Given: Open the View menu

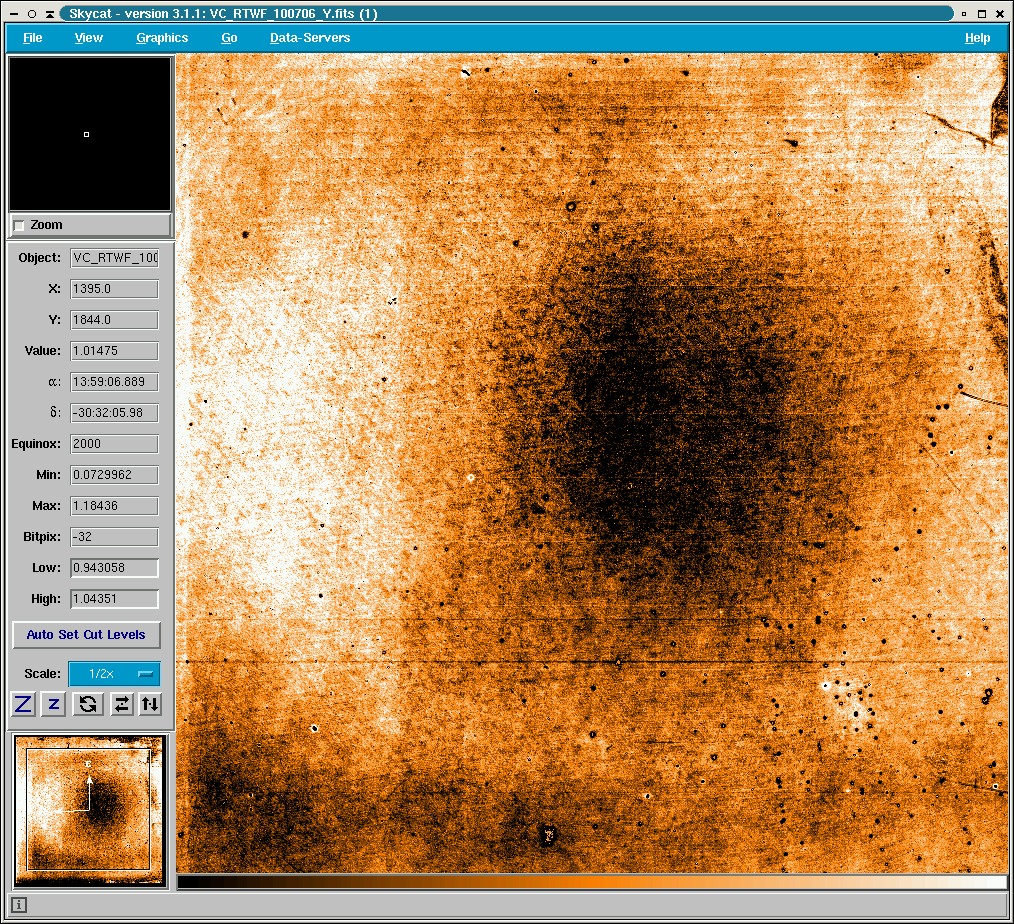Looking at the screenshot, I should point(88,38).
